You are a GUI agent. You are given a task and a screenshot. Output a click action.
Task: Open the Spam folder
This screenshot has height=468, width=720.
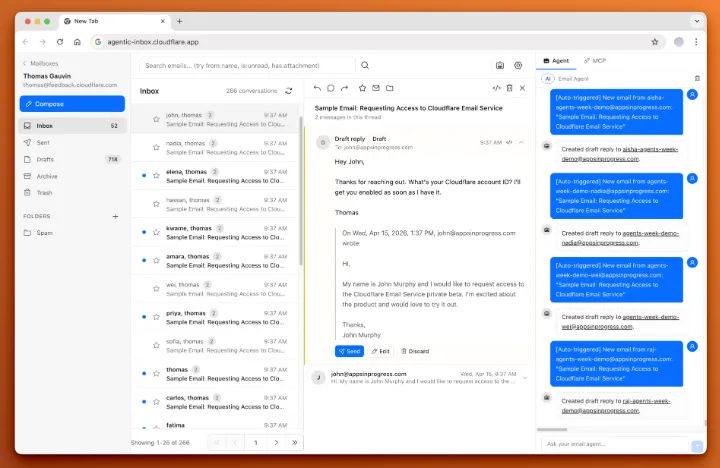72,233
